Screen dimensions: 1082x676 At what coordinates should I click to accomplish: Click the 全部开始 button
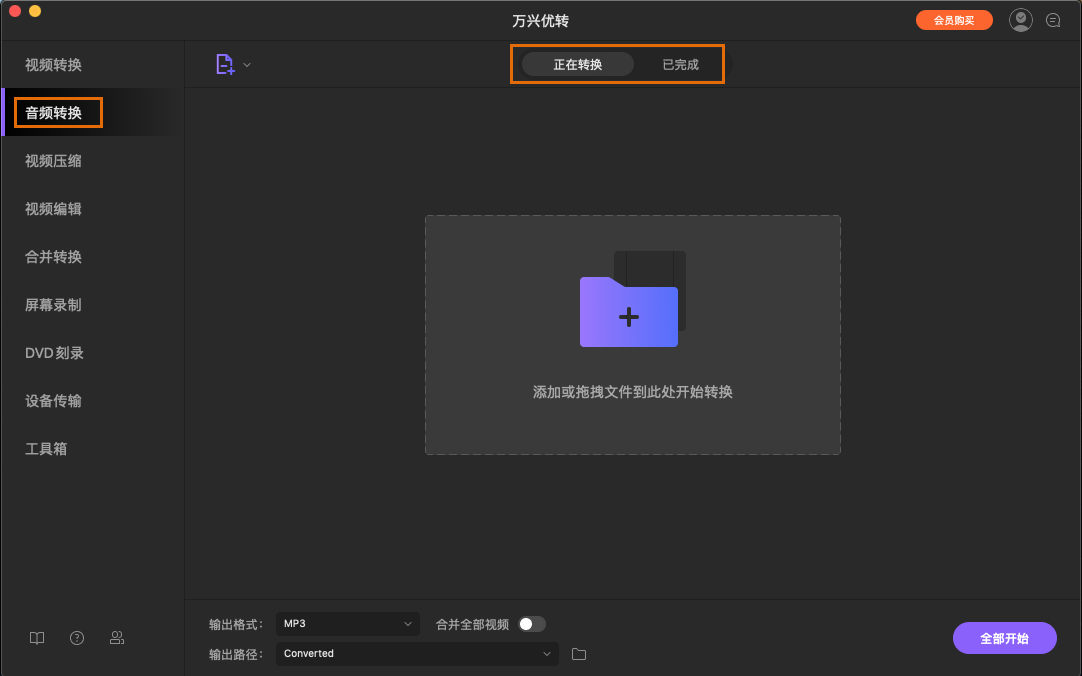(x=1004, y=637)
